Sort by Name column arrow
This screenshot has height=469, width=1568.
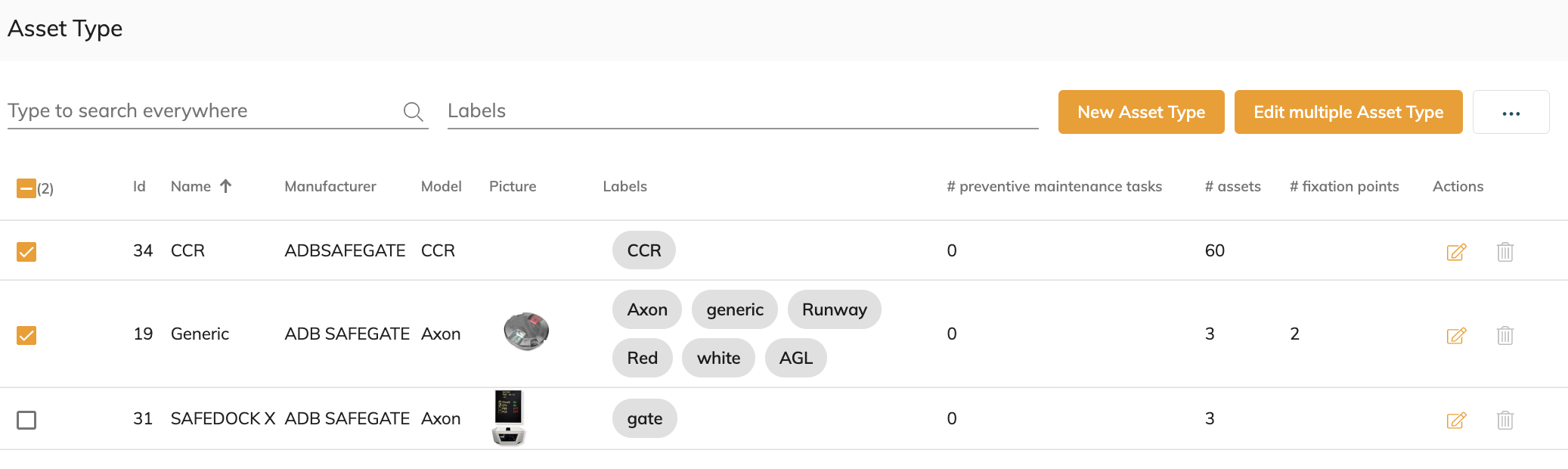[x=225, y=186]
